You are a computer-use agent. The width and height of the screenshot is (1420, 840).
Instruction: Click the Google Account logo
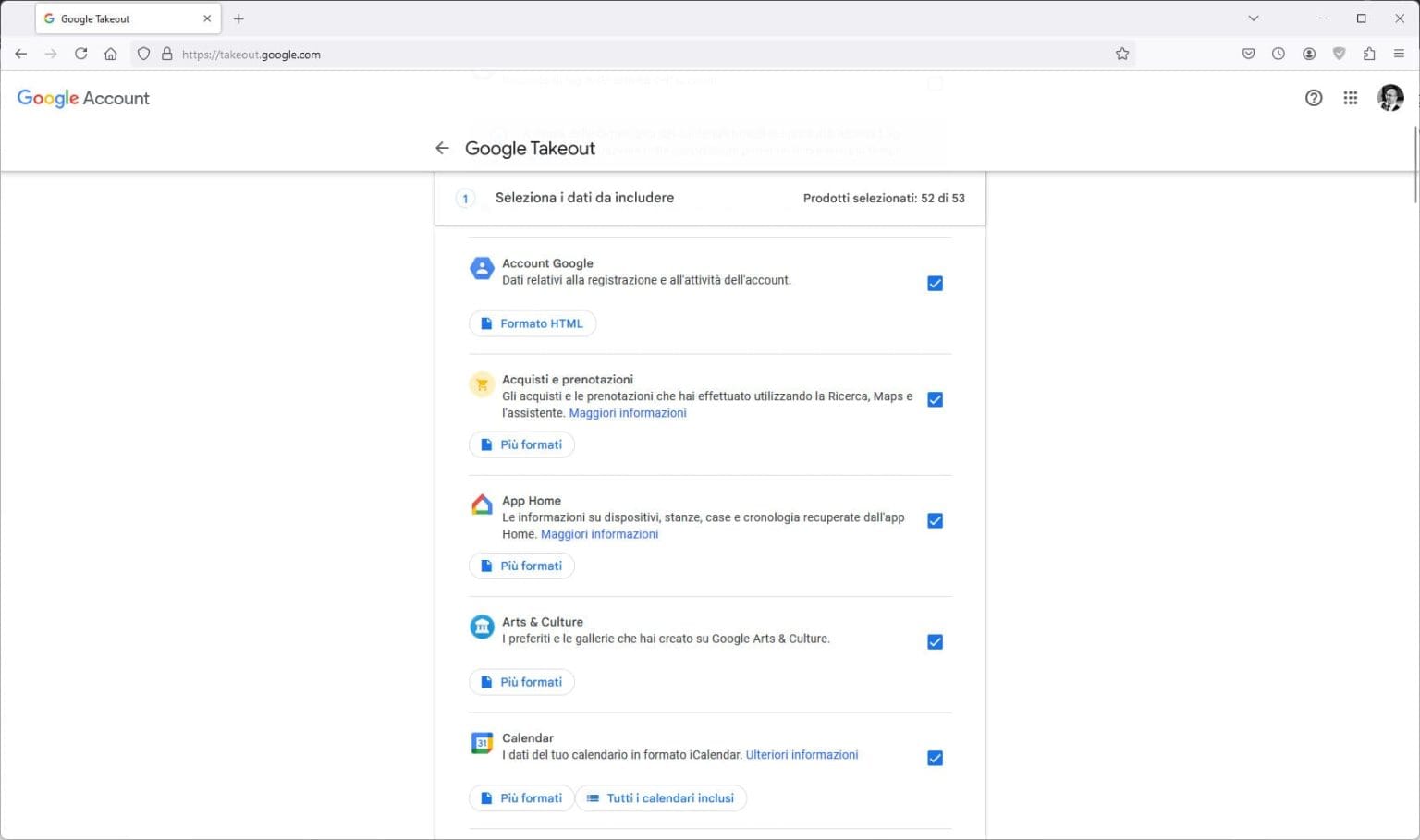coord(83,98)
